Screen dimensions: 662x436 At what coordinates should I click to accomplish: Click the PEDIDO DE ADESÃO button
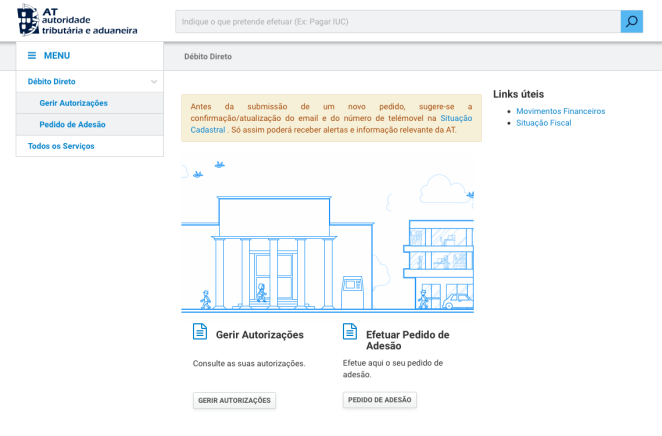tap(380, 400)
